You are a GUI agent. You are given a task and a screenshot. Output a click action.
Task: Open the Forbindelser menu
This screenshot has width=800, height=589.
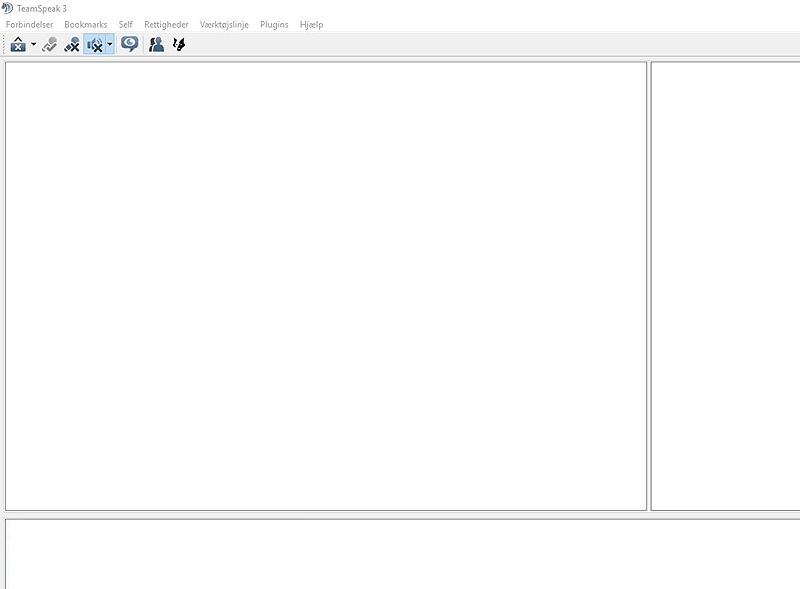point(29,24)
